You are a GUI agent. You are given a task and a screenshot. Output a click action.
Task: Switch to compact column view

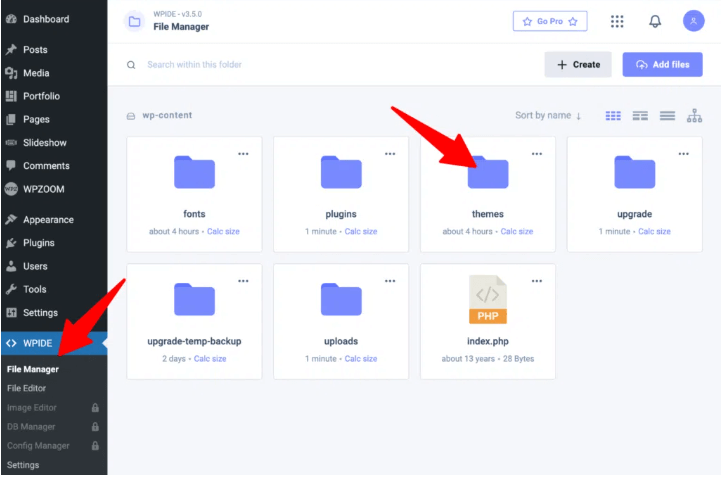pyautogui.click(x=641, y=116)
